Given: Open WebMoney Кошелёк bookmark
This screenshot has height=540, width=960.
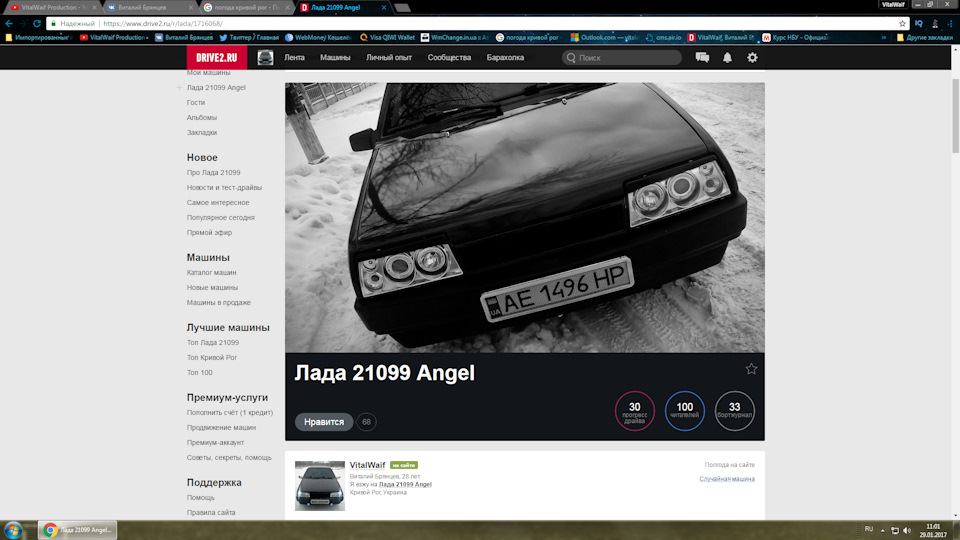Looking at the screenshot, I should click(318, 37).
